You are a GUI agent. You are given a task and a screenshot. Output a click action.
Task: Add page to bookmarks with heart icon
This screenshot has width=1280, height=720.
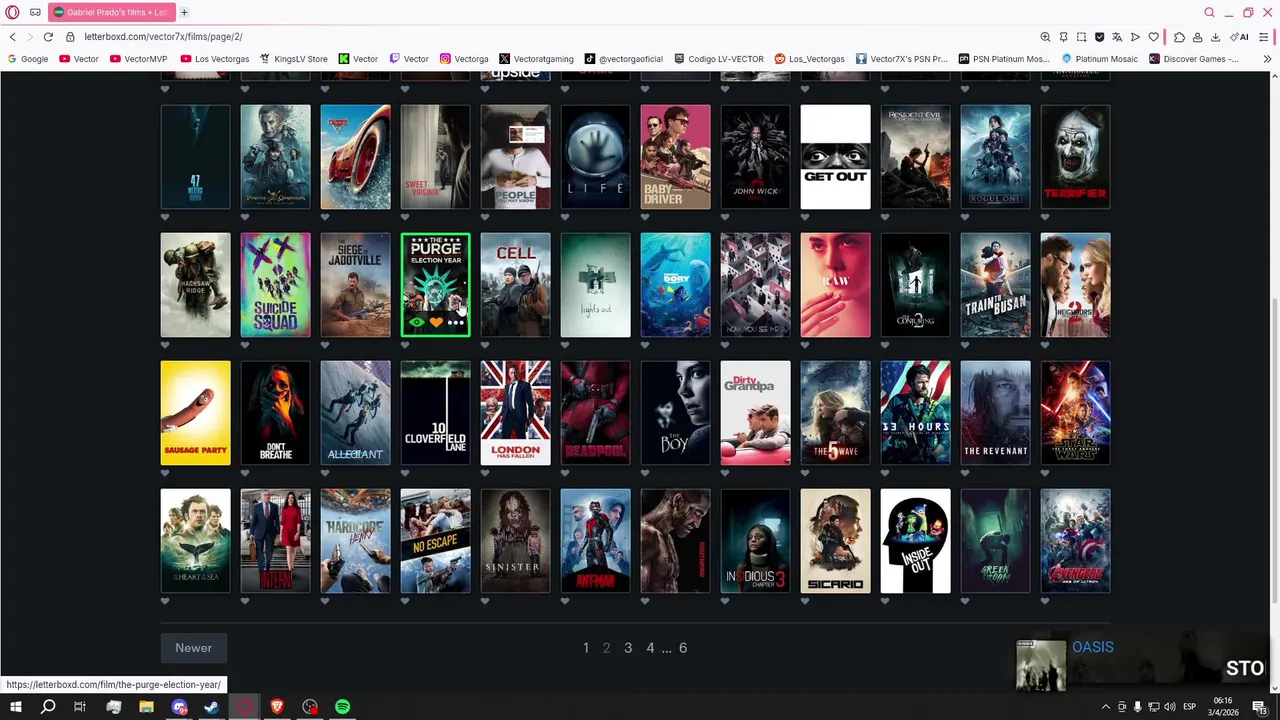coord(1153,37)
